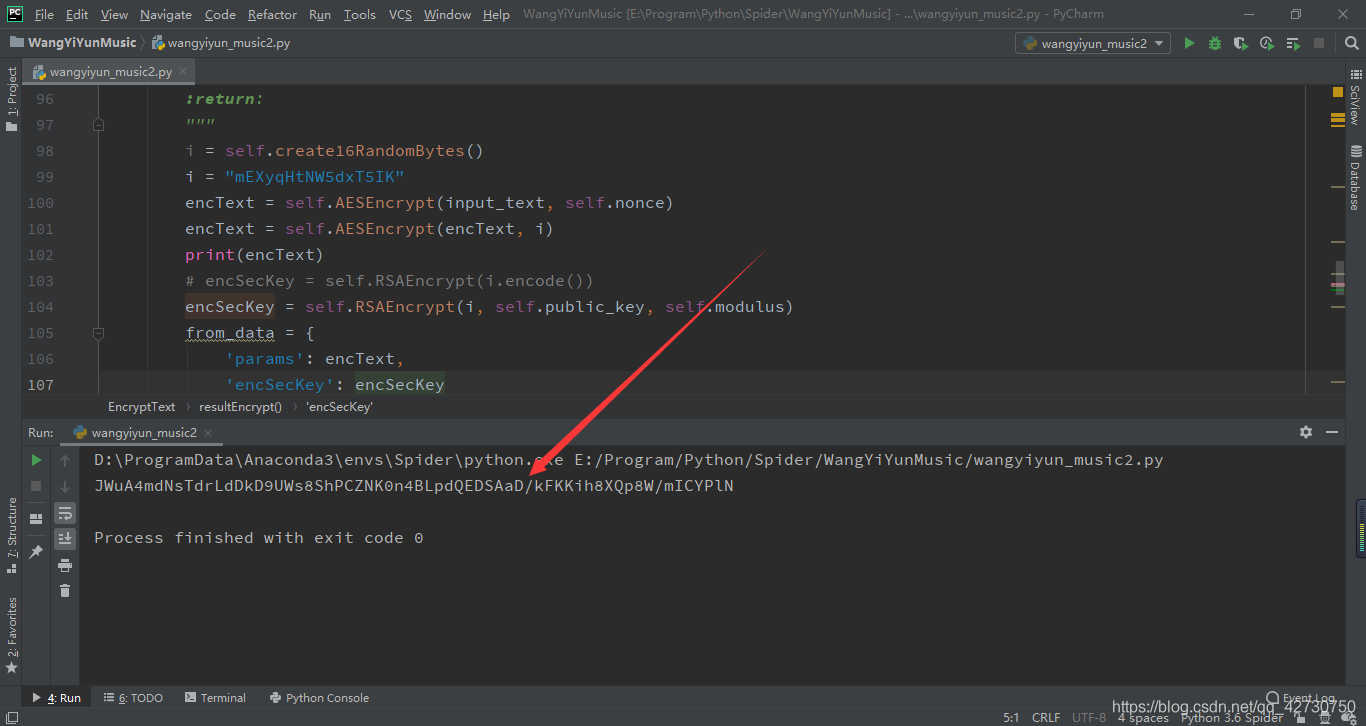Open the Favorites tool window
The height and width of the screenshot is (726, 1366).
click(12, 635)
